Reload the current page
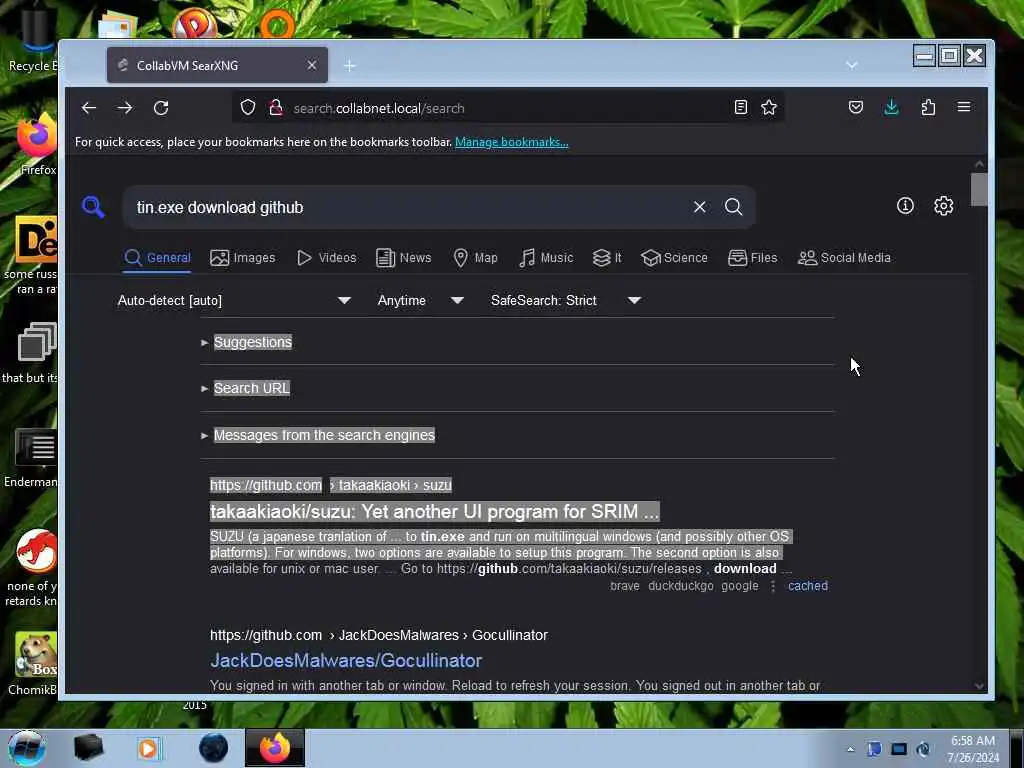The width and height of the screenshot is (1024, 768). pyautogui.click(x=161, y=108)
